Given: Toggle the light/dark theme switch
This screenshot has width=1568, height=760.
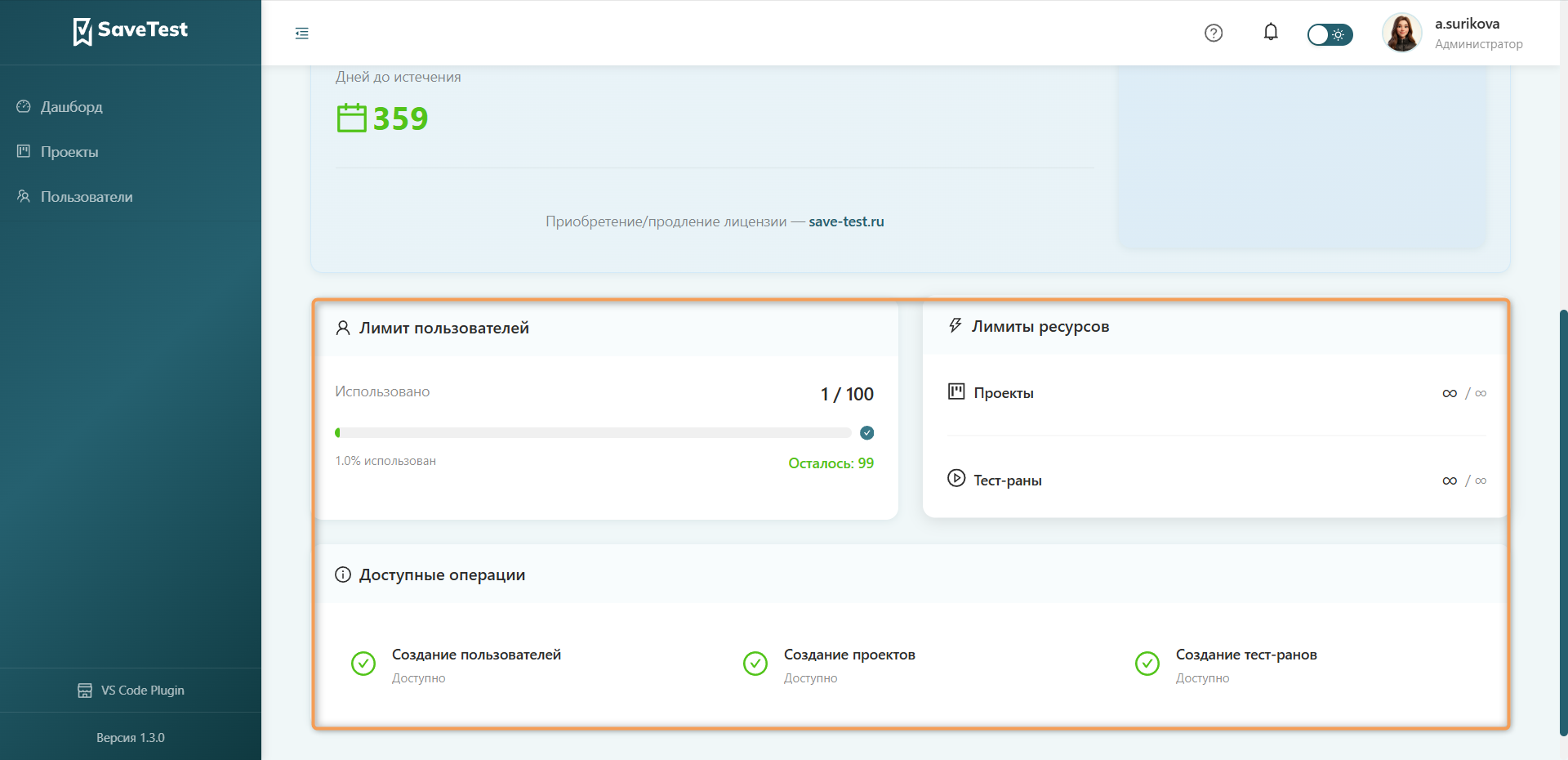Looking at the screenshot, I should tap(1330, 34).
